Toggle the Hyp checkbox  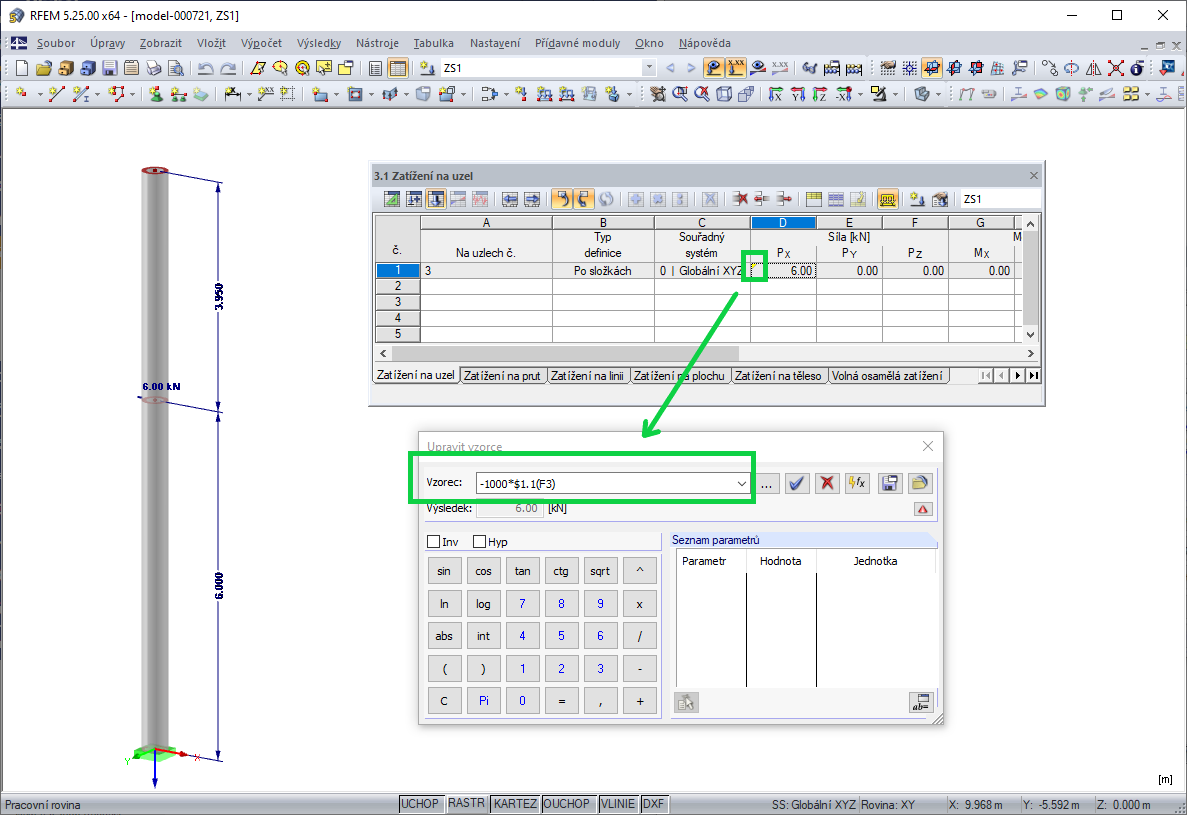[x=479, y=542]
